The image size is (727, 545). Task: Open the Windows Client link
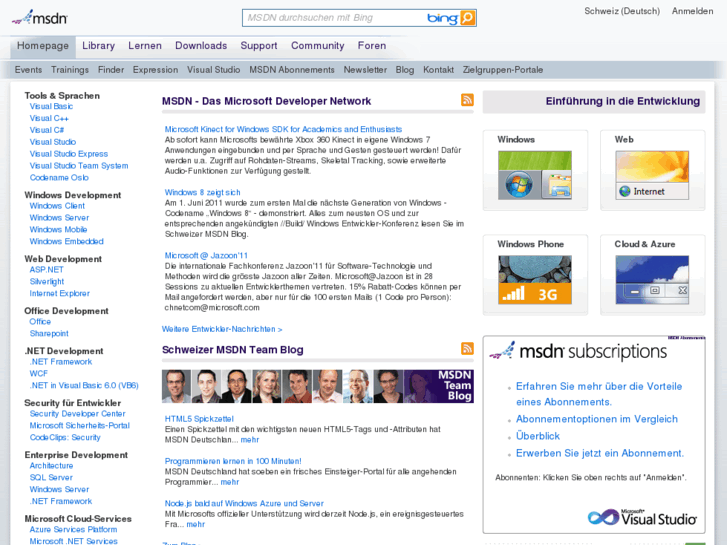click(57, 206)
